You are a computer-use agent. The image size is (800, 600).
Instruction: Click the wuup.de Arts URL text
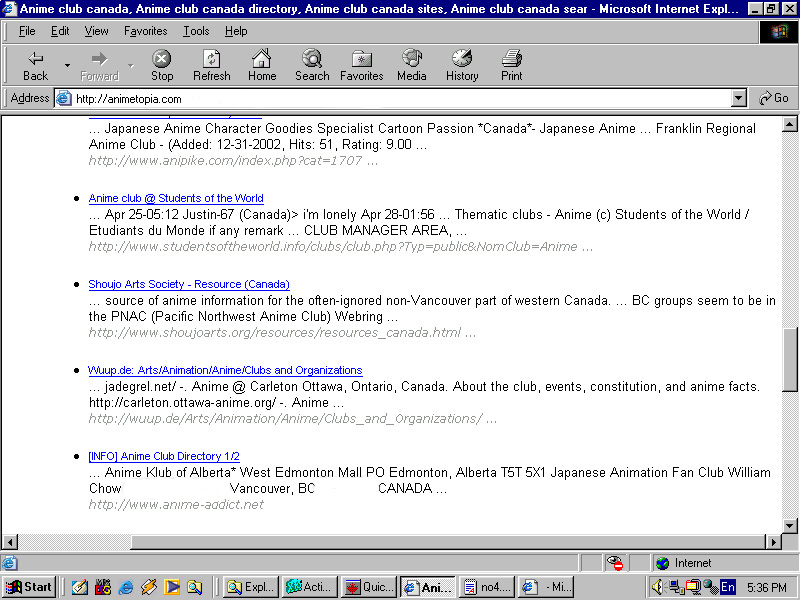pos(292,419)
